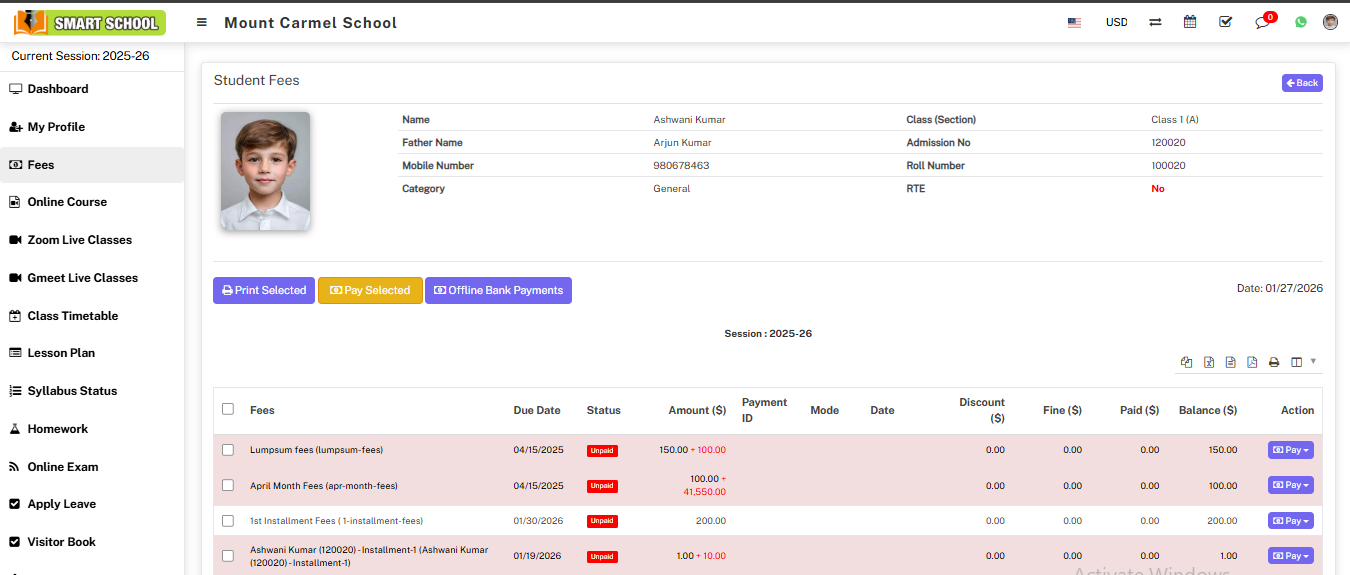
Task: Click the green WhatsApp icon
Action: (x=1301, y=22)
